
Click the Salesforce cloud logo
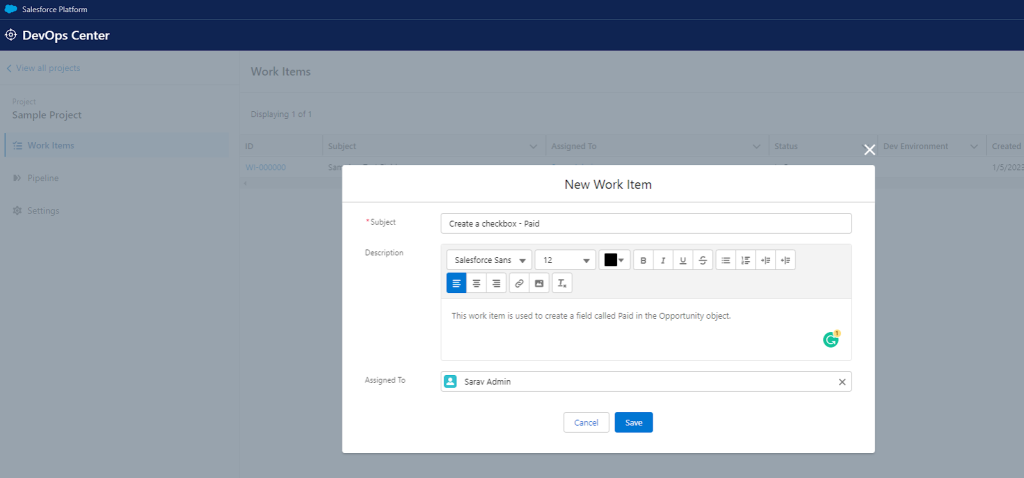coord(10,9)
